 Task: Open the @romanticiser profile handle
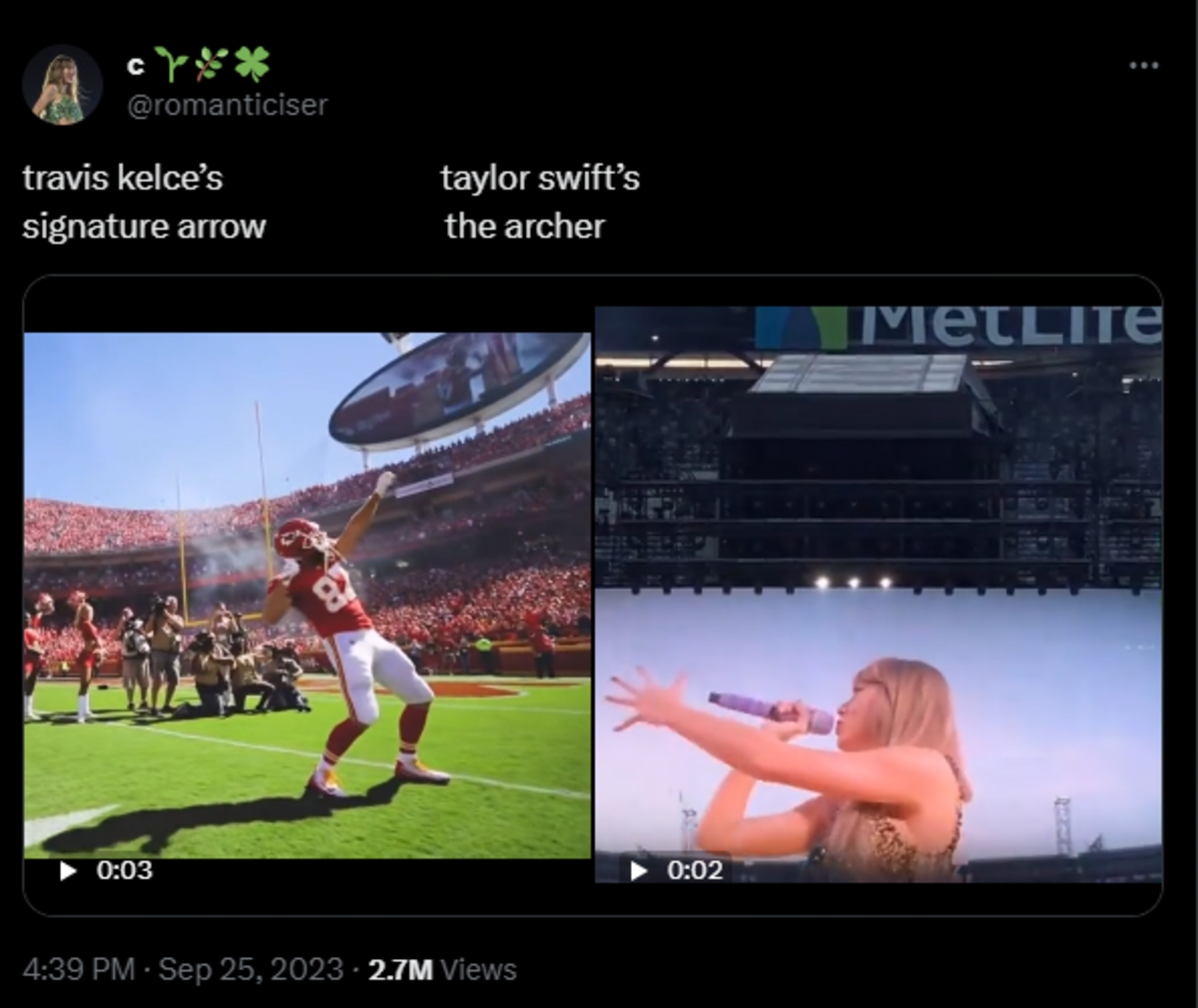tap(228, 105)
